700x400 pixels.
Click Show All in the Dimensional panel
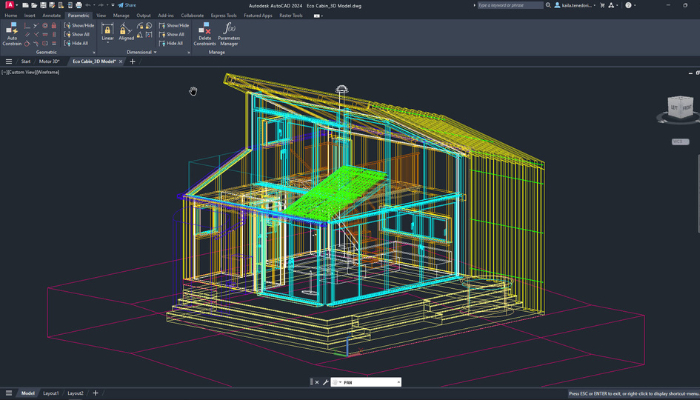pos(171,34)
